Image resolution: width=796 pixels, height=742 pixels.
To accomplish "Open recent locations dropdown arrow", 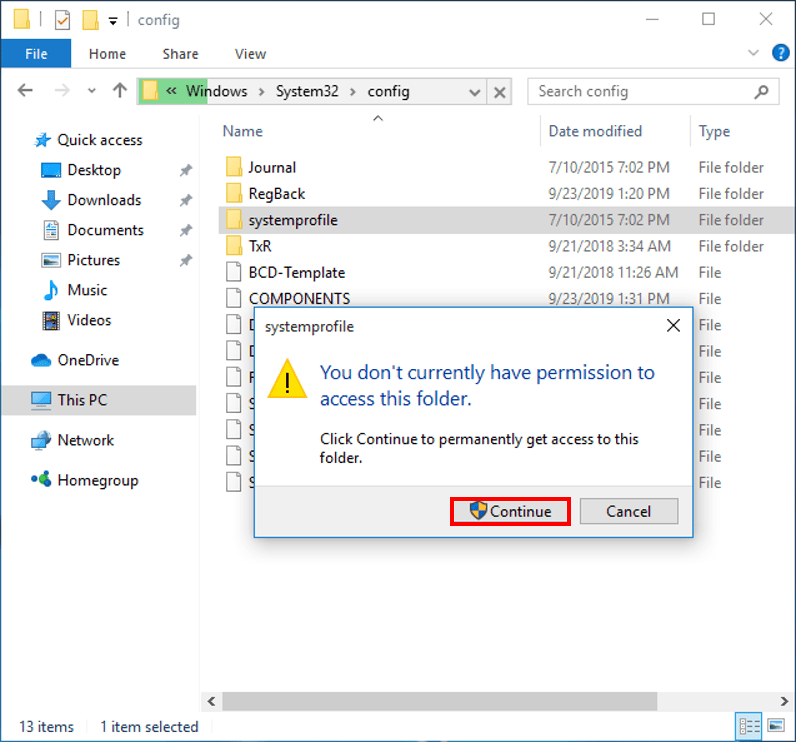I will [91, 91].
